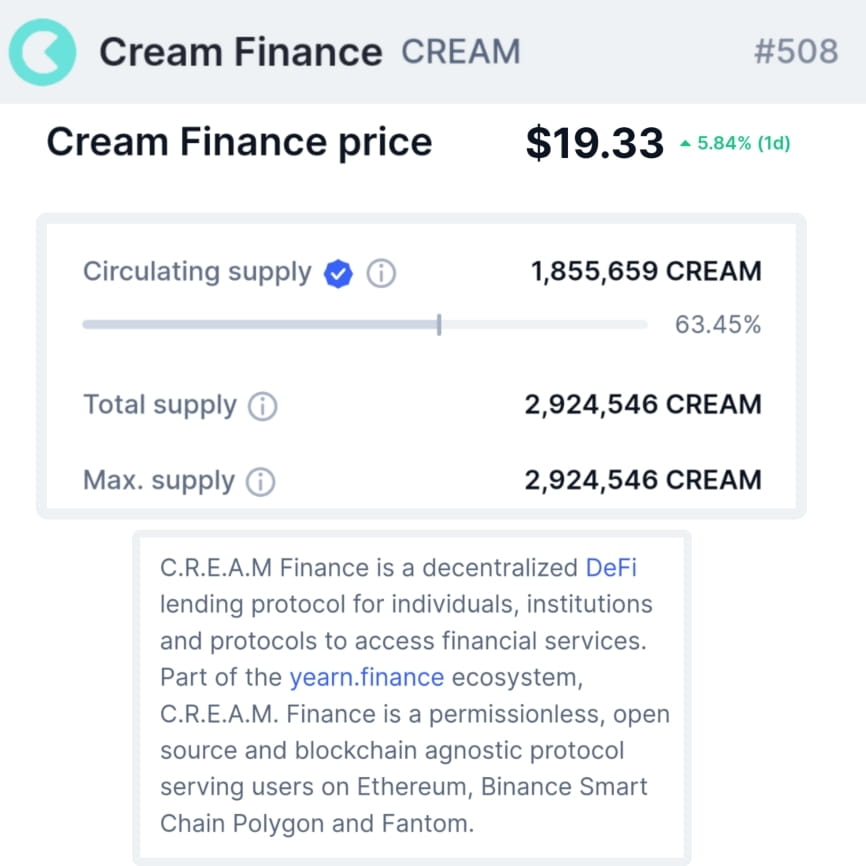Open the Circulating supply info tooltip icon
Image resolution: width=866 pixels, height=866 pixels.
382,272
